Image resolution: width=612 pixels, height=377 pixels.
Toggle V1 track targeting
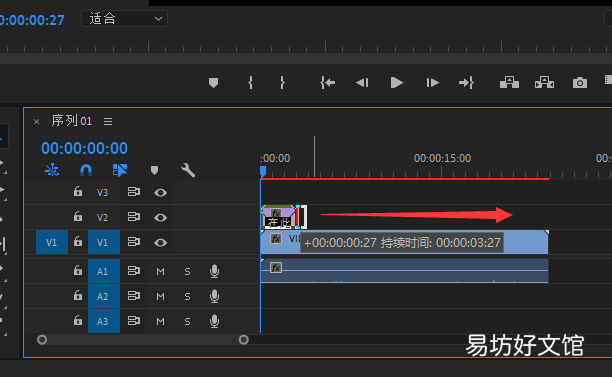[x=104, y=242]
